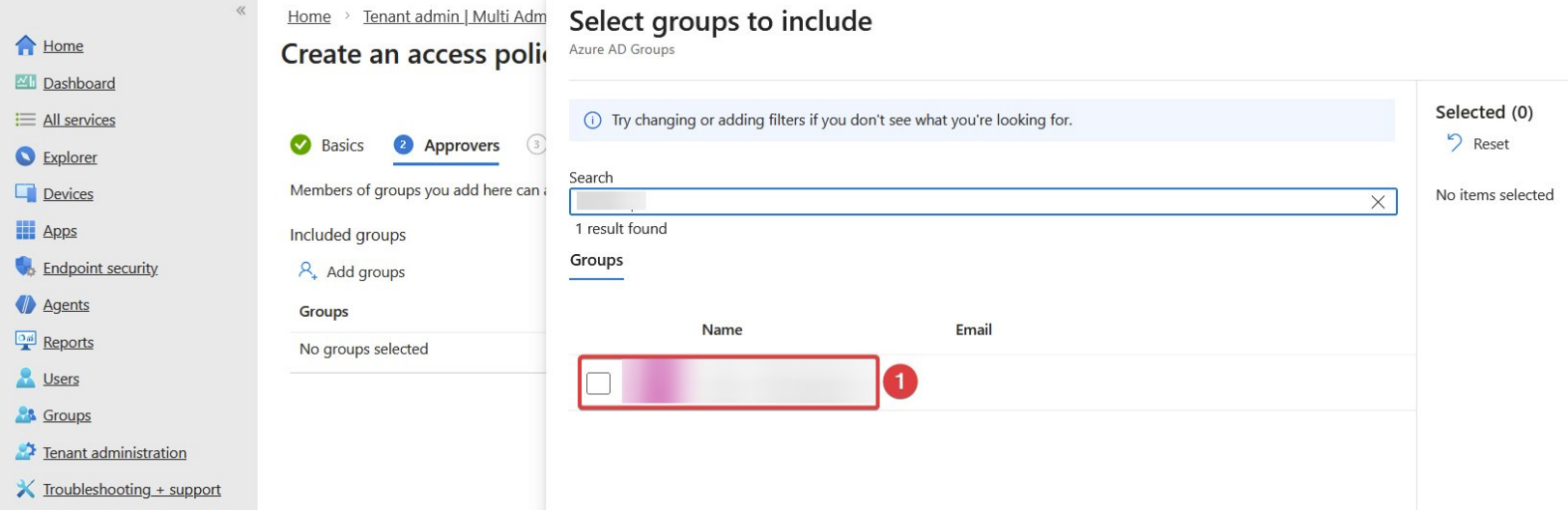Open Troubleshooting + support
Screen dimensions: 1568x510
point(131,489)
